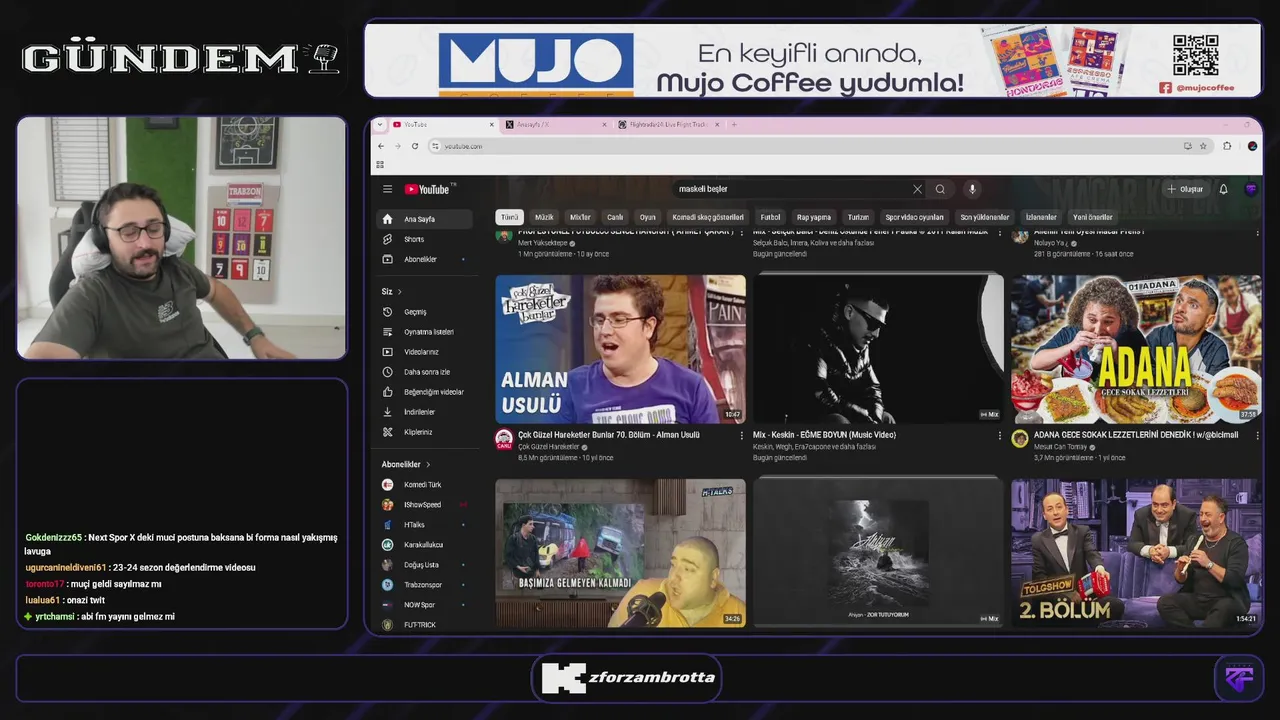Open more options for Alman Usulü video
Image resolution: width=1280 pixels, height=720 pixels.
(741, 435)
